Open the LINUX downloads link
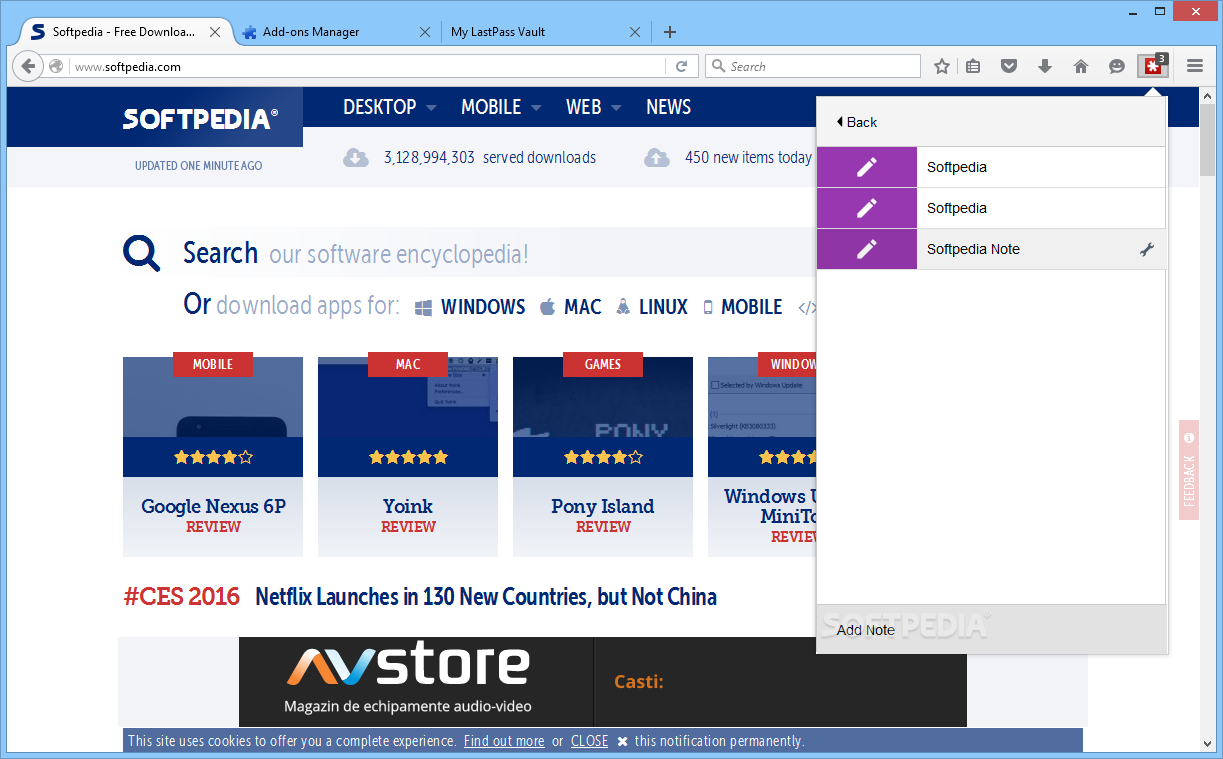1223x759 pixels. (663, 307)
